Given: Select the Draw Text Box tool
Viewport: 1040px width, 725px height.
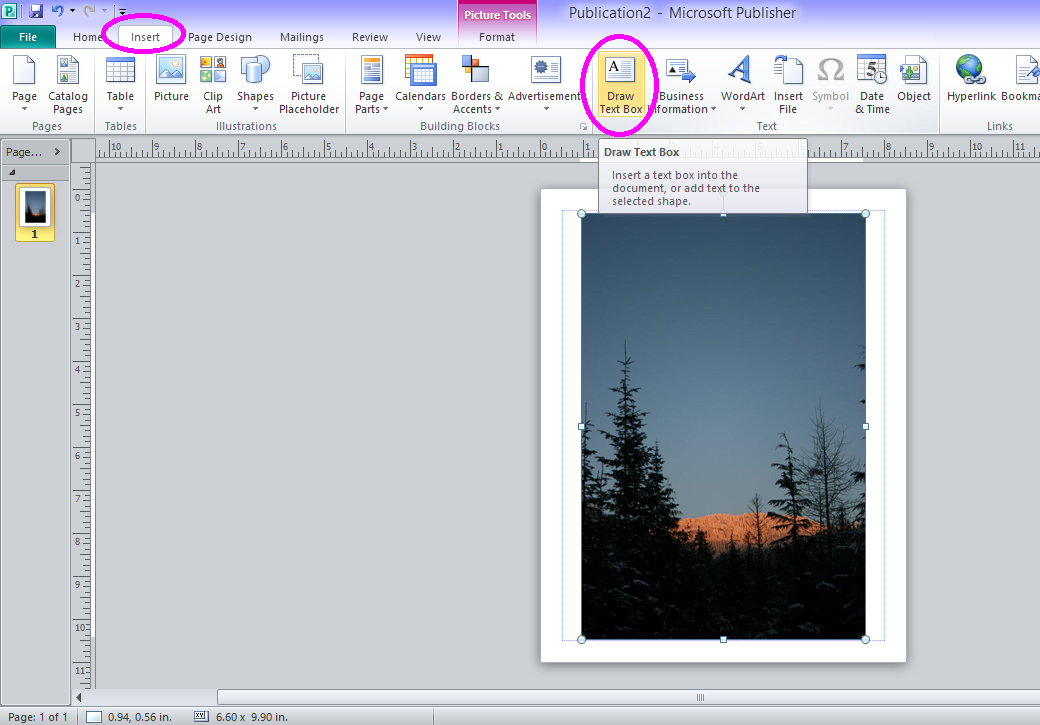Looking at the screenshot, I should pos(621,84).
